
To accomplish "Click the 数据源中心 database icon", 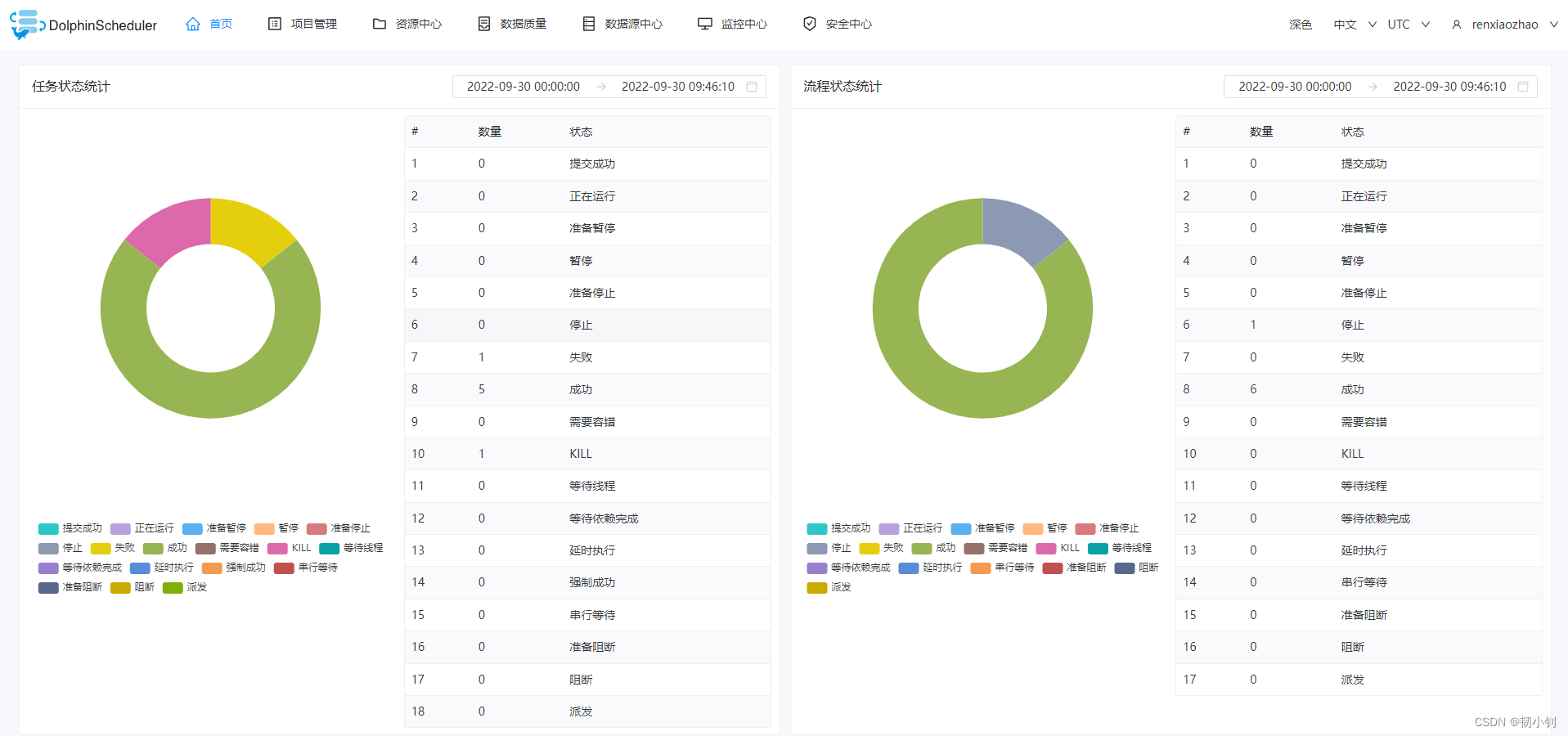I will tap(589, 24).
